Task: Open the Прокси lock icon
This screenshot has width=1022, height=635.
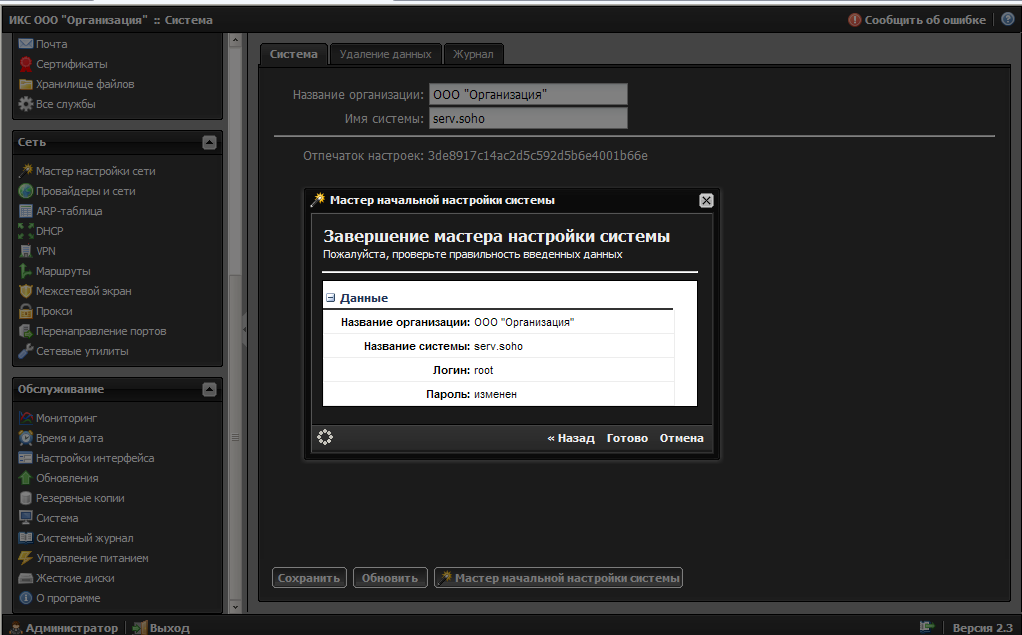Action: tap(25, 311)
